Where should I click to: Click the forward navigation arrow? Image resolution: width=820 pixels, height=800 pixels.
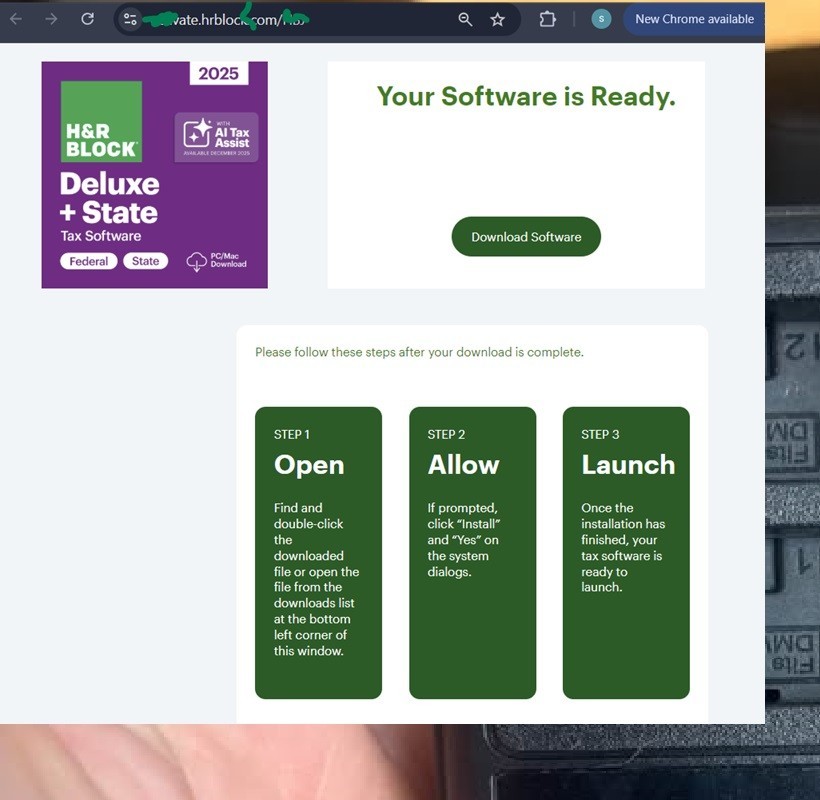click(x=52, y=19)
